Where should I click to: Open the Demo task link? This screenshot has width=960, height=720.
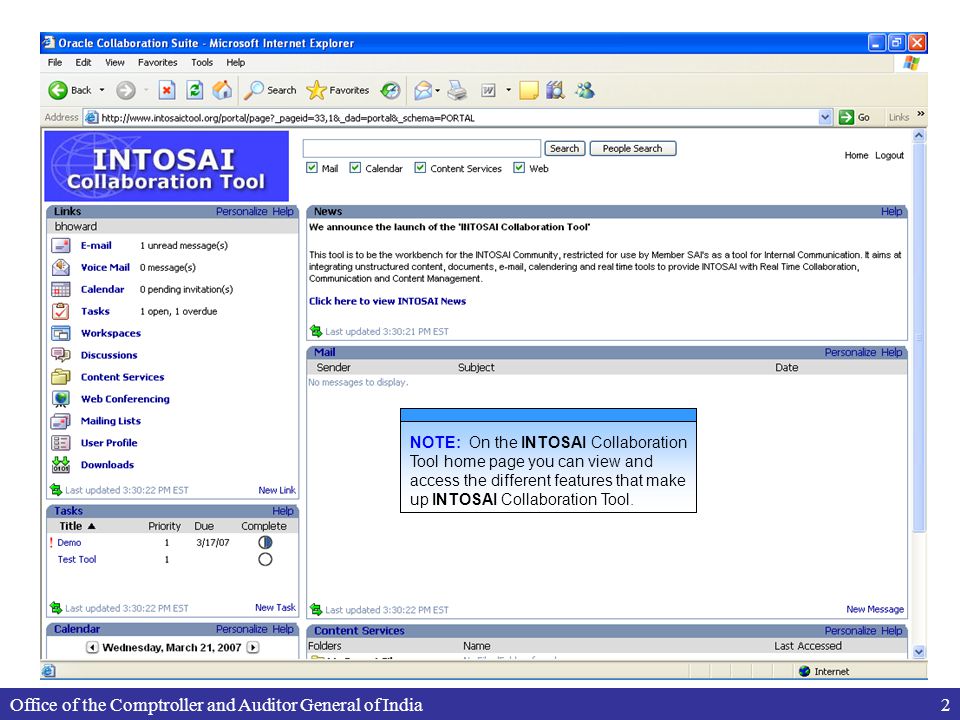point(69,542)
